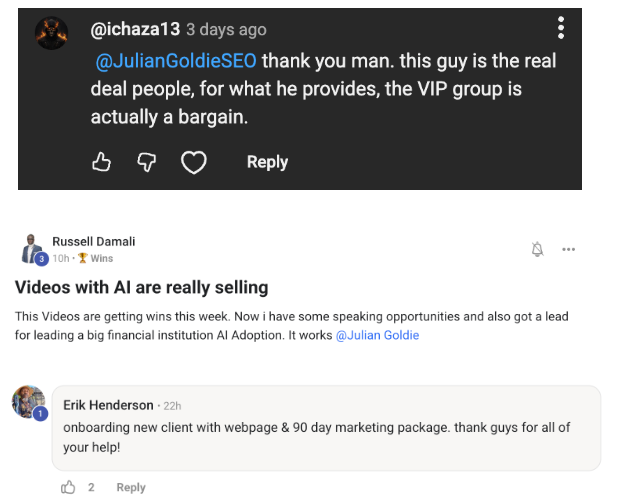621x501 pixels.
Task: Open the vertical three-dot menu on @ichaza13 comment
Action: 561,28
